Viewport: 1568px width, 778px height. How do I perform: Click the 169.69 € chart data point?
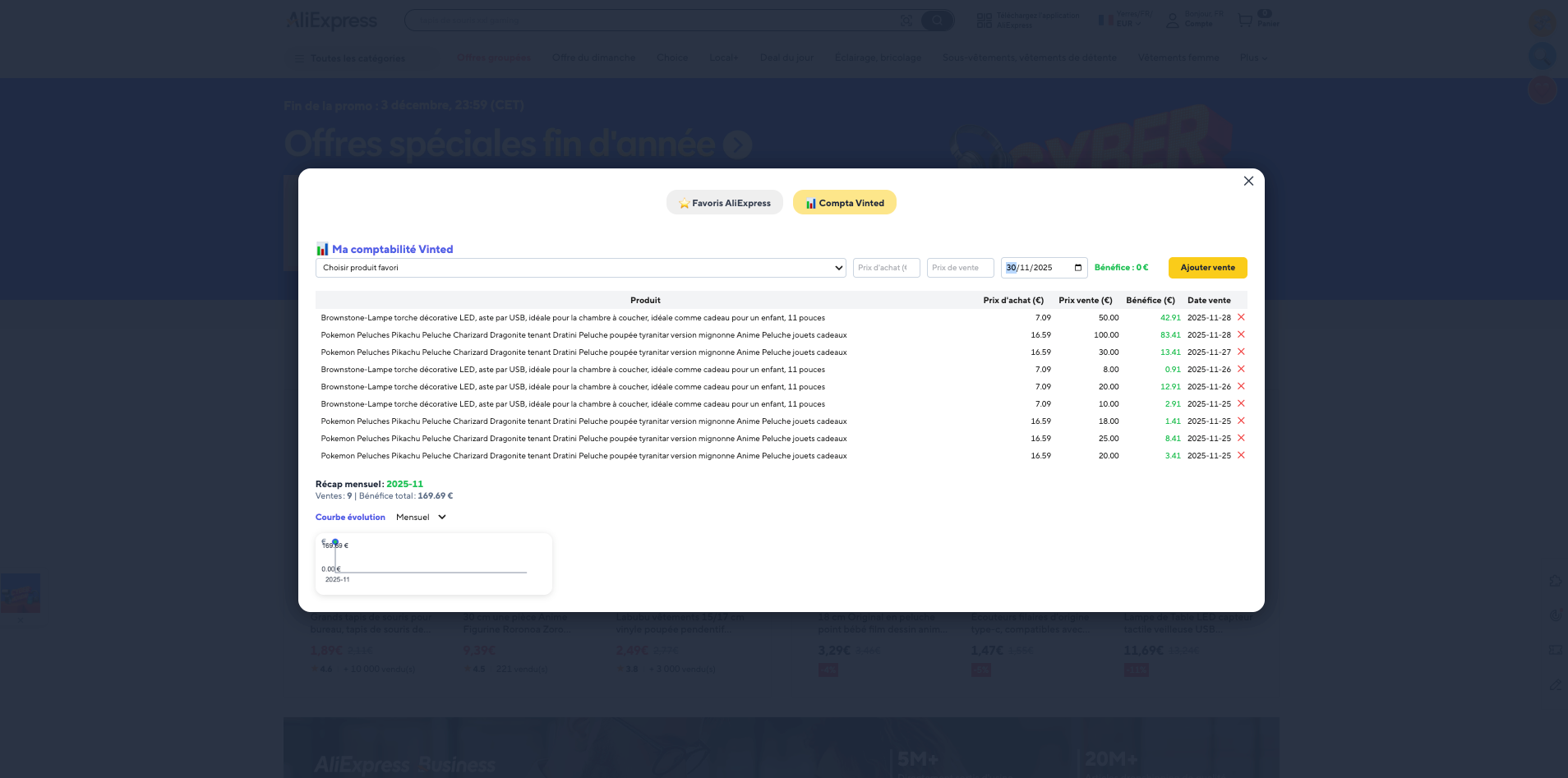(x=335, y=542)
